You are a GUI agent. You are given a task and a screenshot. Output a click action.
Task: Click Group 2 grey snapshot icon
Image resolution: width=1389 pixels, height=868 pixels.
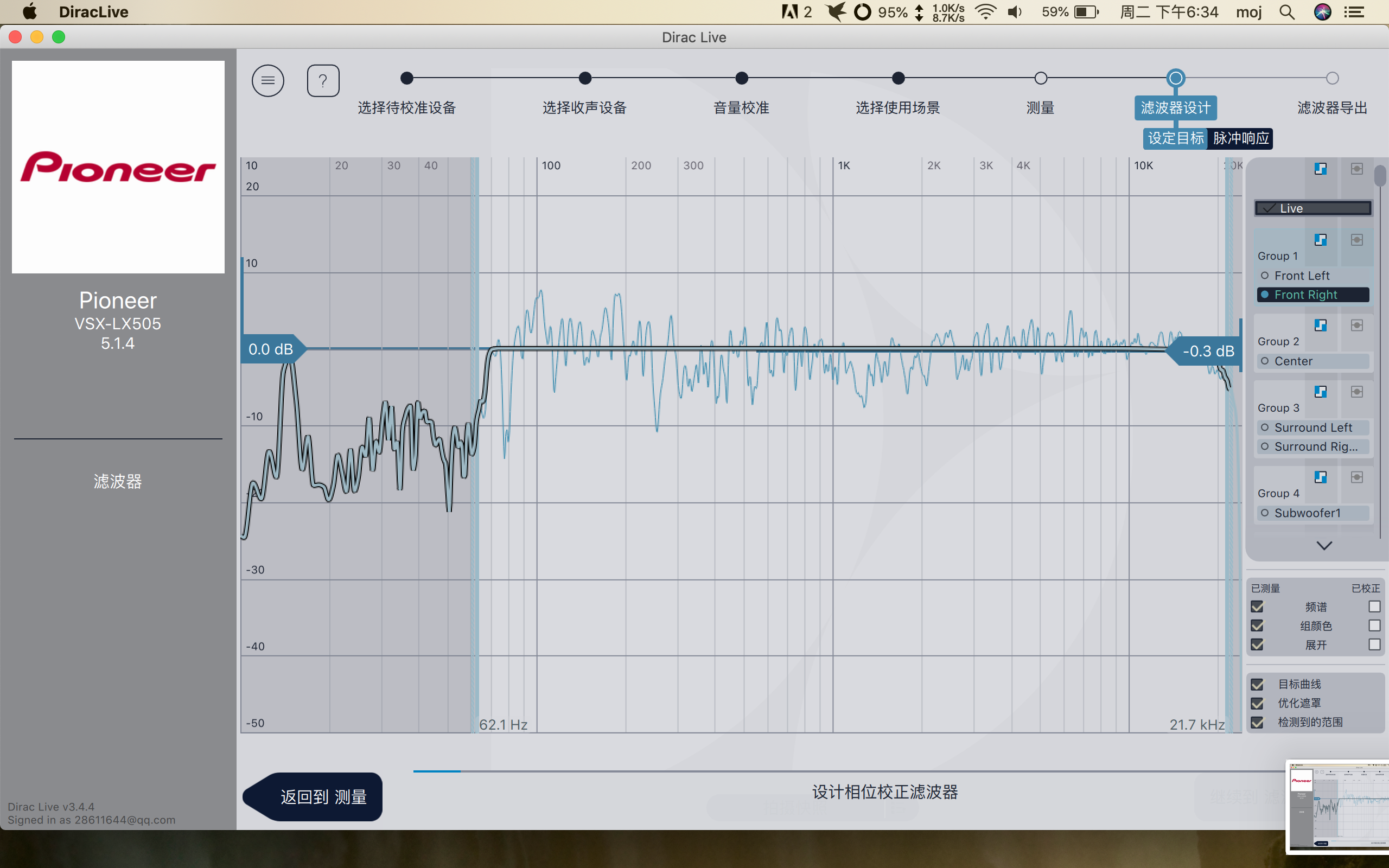pyautogui.click(x=1356, y=325)
